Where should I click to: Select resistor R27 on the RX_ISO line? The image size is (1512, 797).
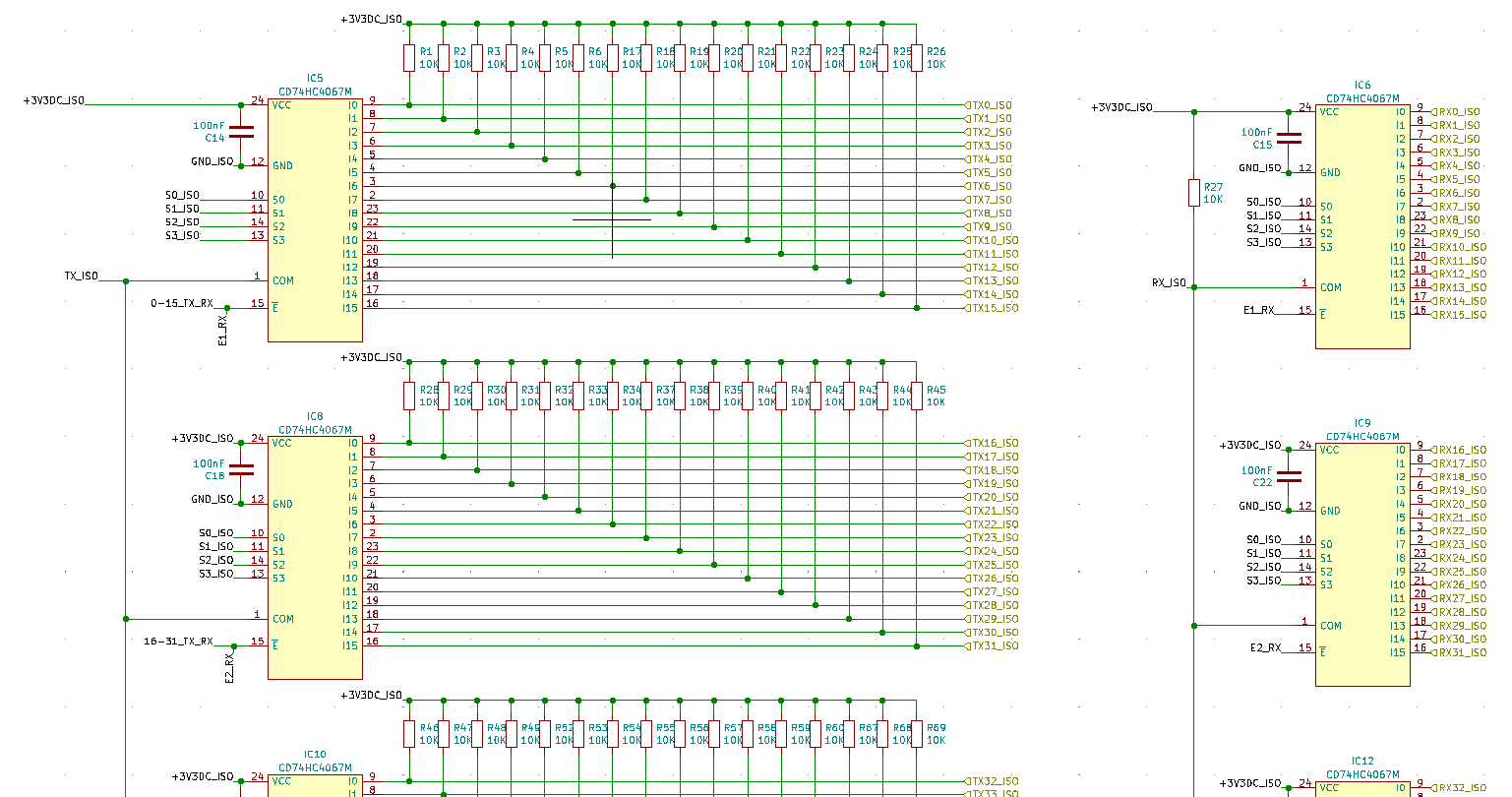pos(1194,193)
